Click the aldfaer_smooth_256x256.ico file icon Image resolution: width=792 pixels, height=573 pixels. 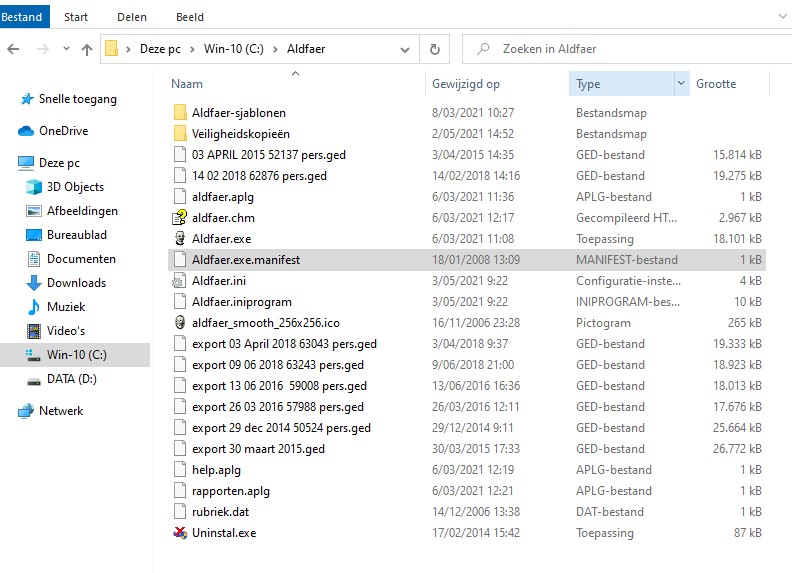(x=180, y=323)
